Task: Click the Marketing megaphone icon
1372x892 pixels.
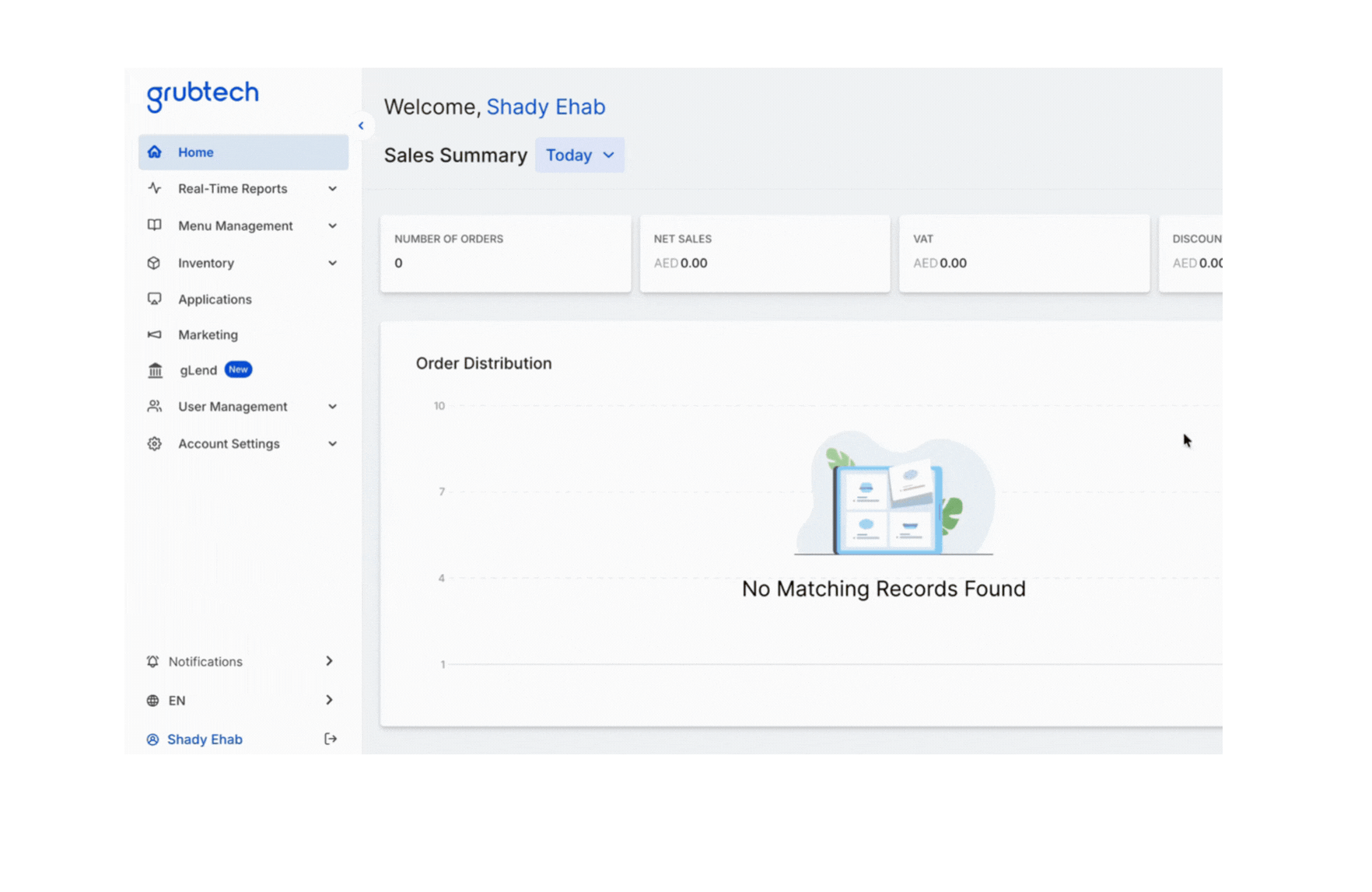Action: pyautogui.click(x=155, y=335)
